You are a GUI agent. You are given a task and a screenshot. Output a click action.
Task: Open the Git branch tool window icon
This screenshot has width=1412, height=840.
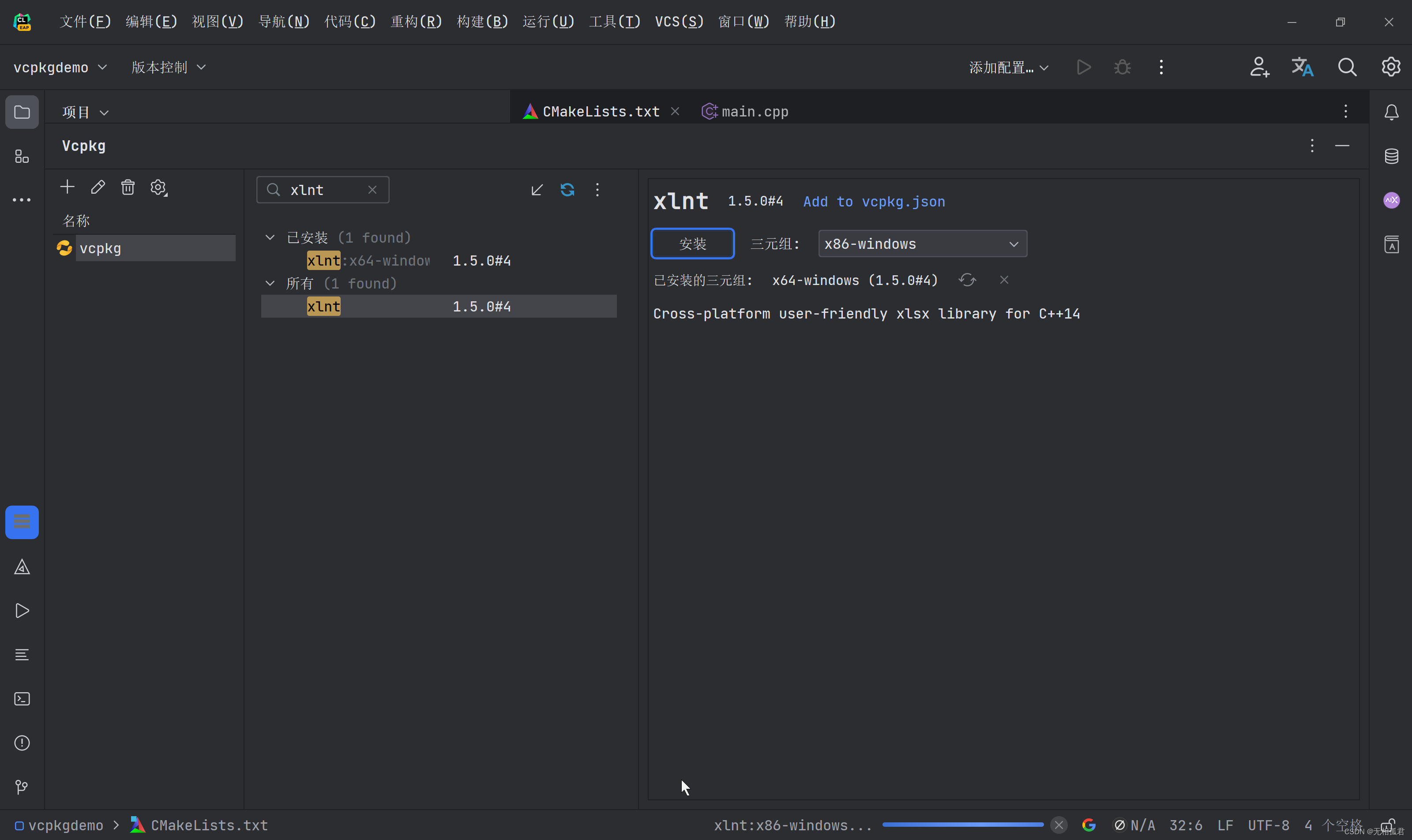22,787
